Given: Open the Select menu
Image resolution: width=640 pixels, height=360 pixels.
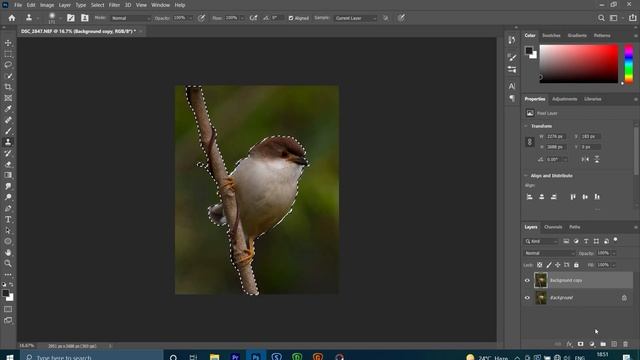Looking at the screenshot, I should click(x=97, y=5).
